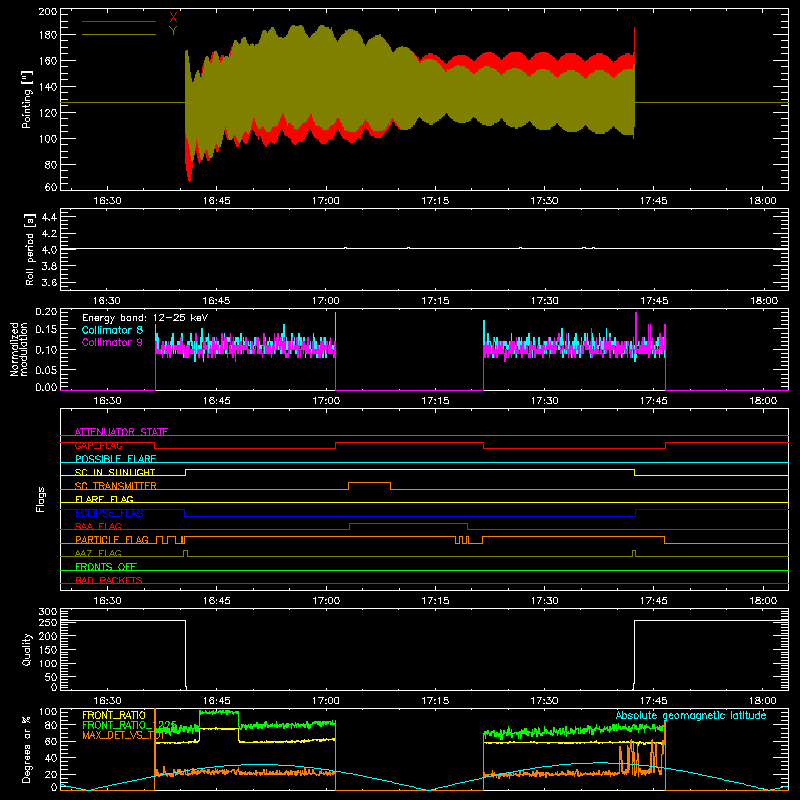Screen dimensions: 800x800
Task: Click the 'Collimator 8' legend entry
Action: point(112,330)
